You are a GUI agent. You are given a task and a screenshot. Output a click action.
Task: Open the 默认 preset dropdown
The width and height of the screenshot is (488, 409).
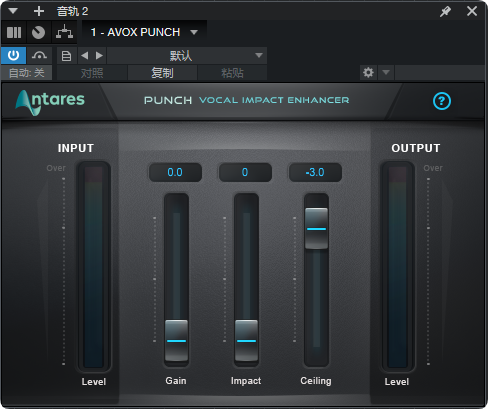pos(187,56)
